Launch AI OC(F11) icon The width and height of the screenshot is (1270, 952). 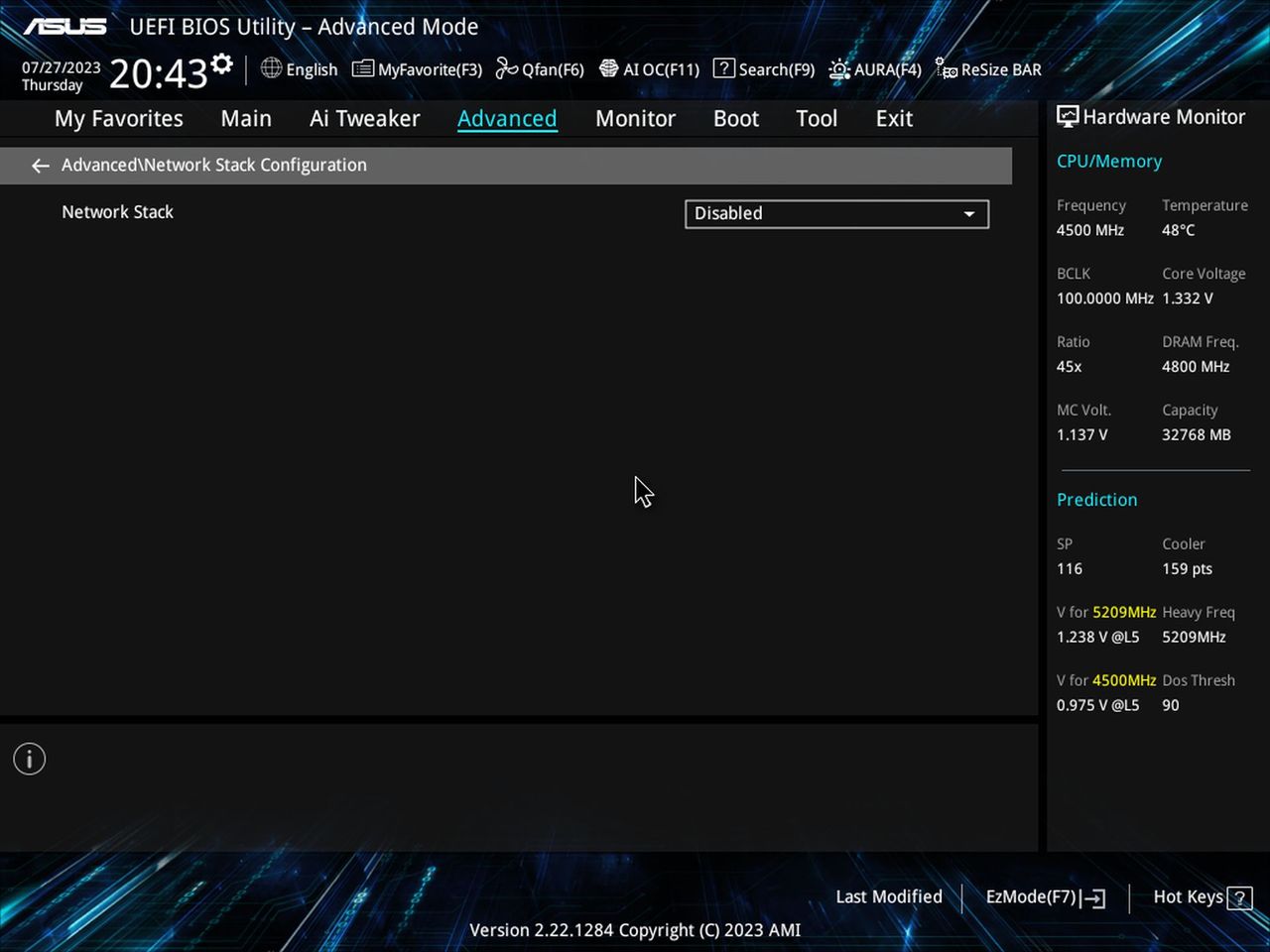[608, 68]
